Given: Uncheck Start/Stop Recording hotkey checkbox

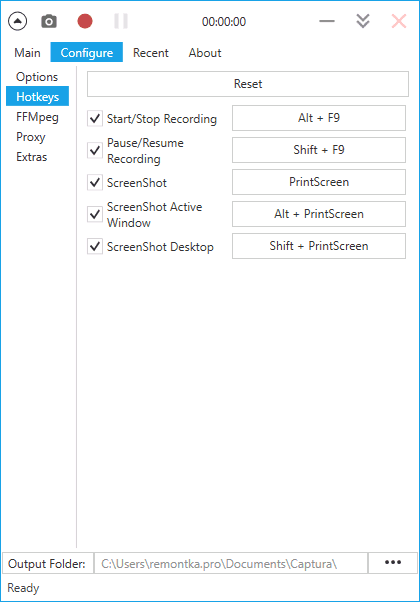Looking at the screenshot, I should click(x=95, y=118).
